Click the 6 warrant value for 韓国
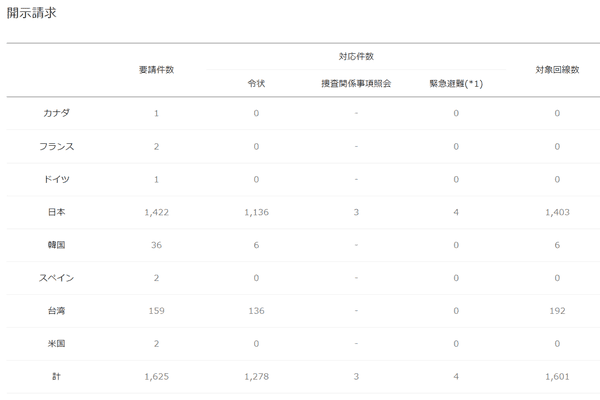Viewport: 600px width, 400px height. tap(256, 245)
